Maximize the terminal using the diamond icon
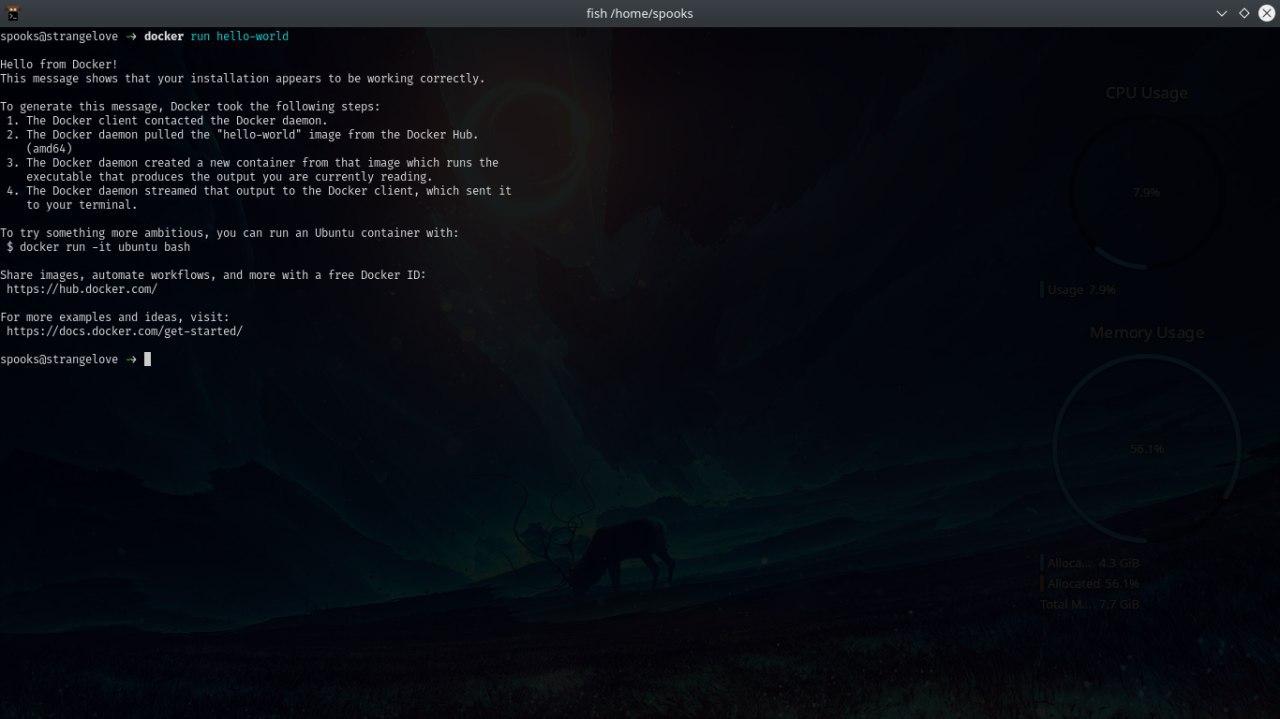This screenshot has height=719, width=1280. [x=1244, y=13]
